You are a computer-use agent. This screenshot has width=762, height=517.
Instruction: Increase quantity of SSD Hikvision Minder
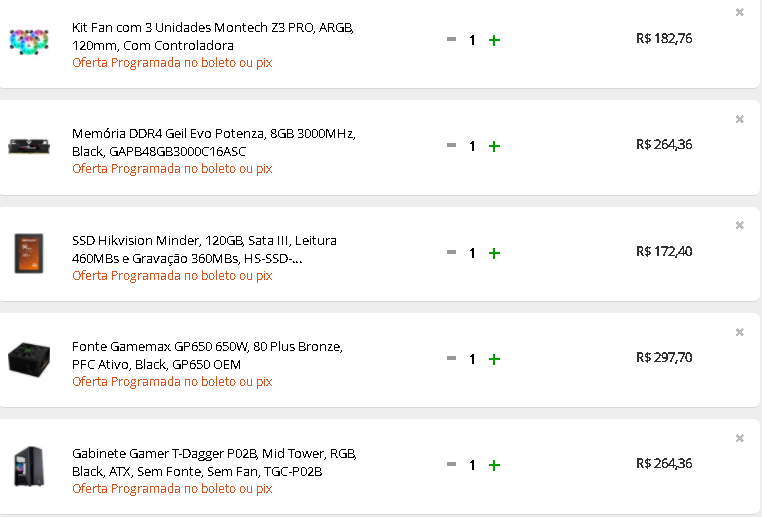(x=494, y=253)
